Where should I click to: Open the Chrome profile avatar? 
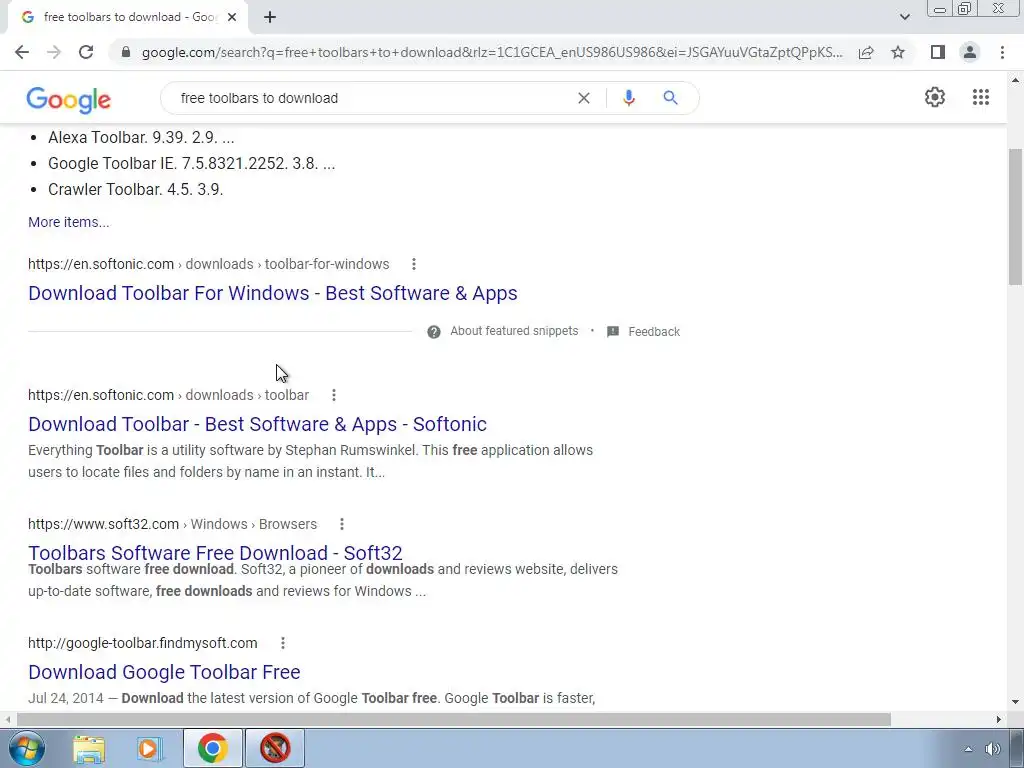[970, 52]
